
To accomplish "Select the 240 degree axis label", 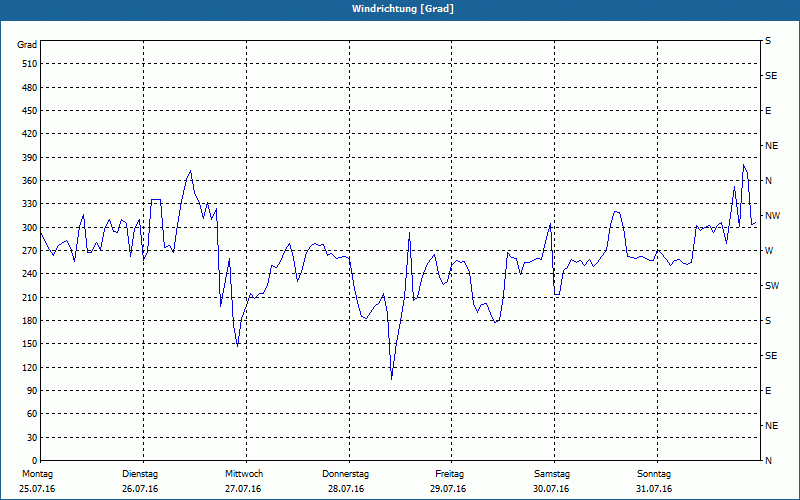I will coord(30,274).
